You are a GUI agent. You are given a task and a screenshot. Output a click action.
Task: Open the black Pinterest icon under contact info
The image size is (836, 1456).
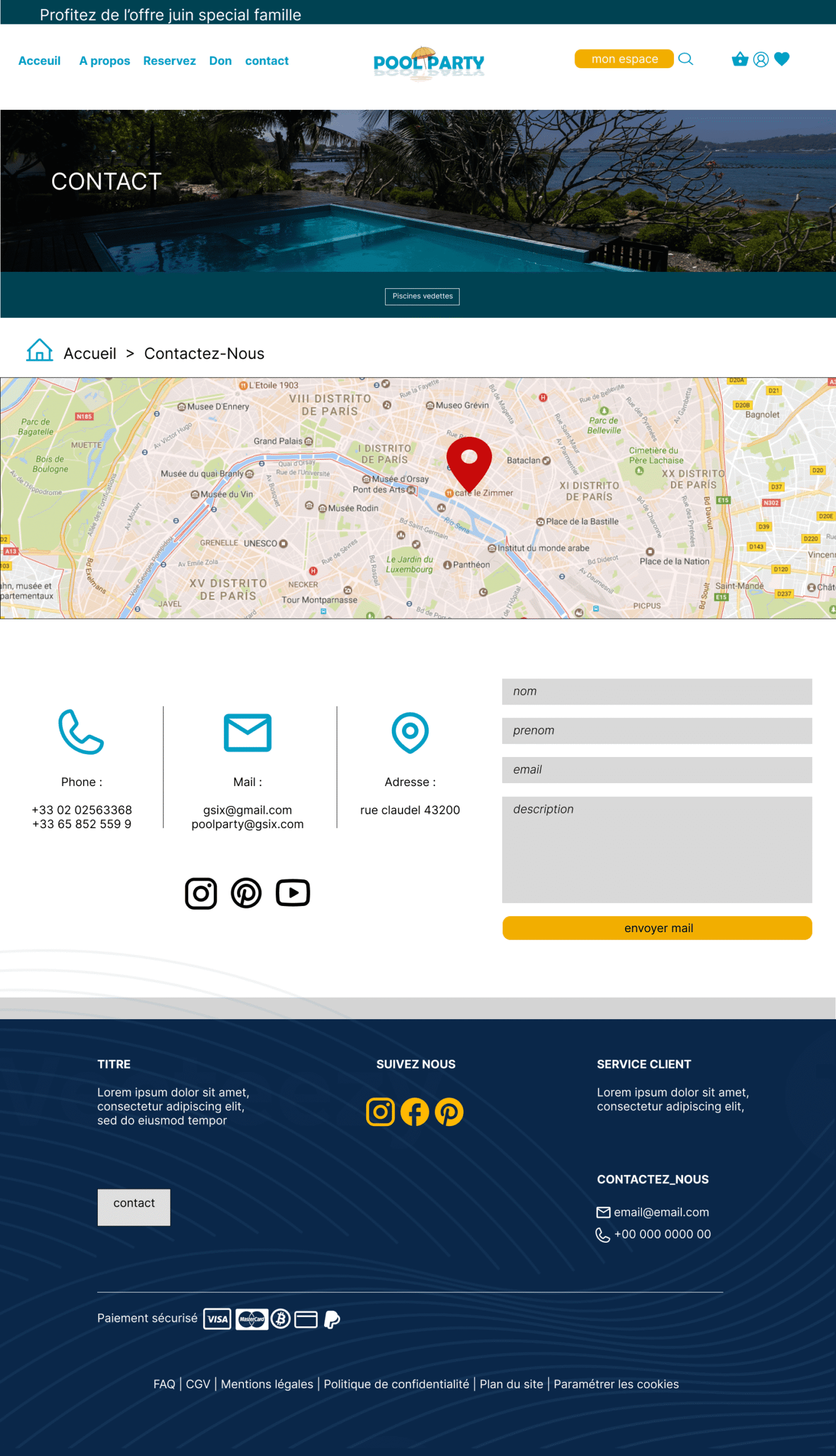(246, 894)
